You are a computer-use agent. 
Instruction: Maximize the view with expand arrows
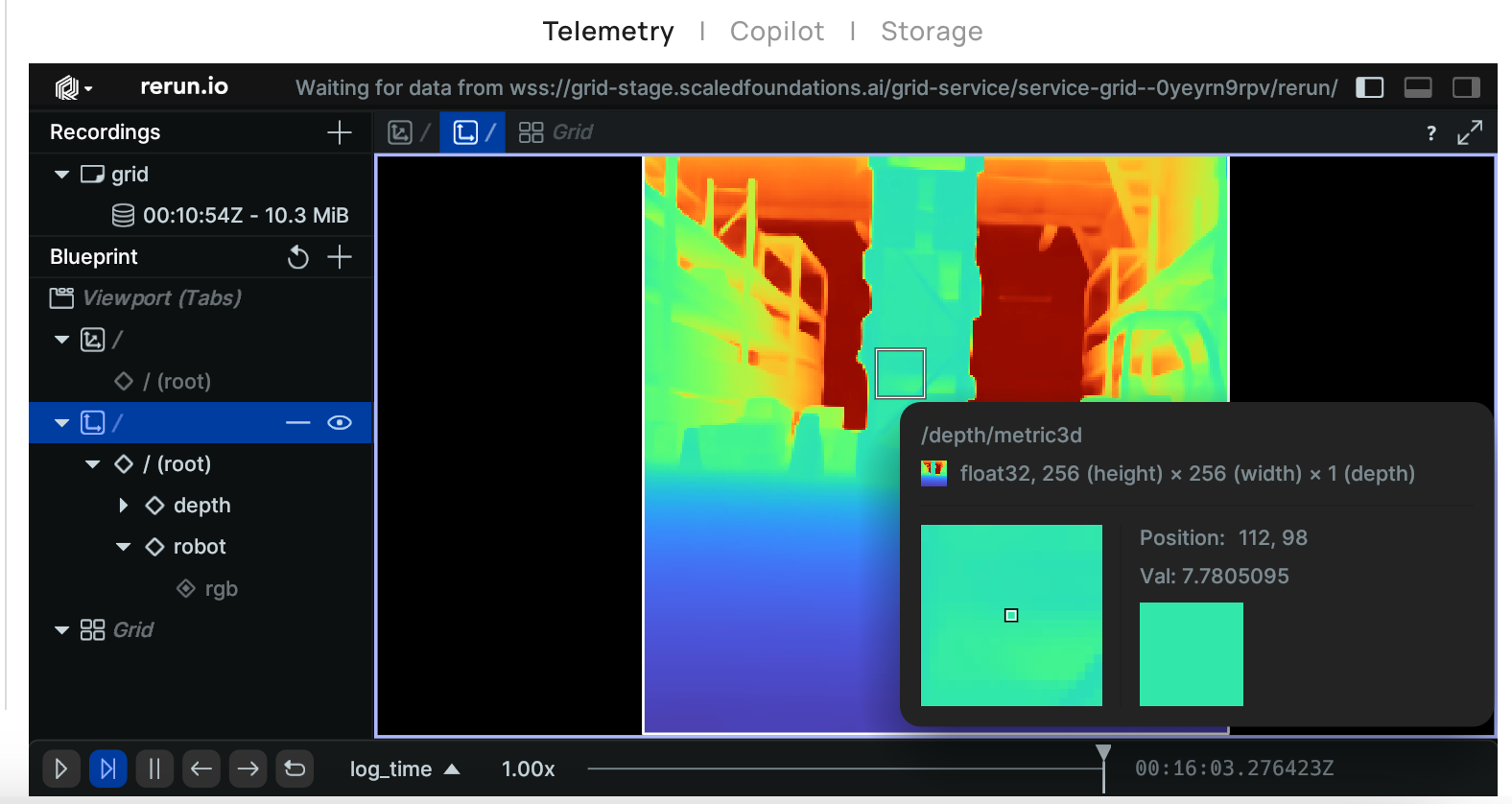pyautogui.click(x=1469, y=132)
